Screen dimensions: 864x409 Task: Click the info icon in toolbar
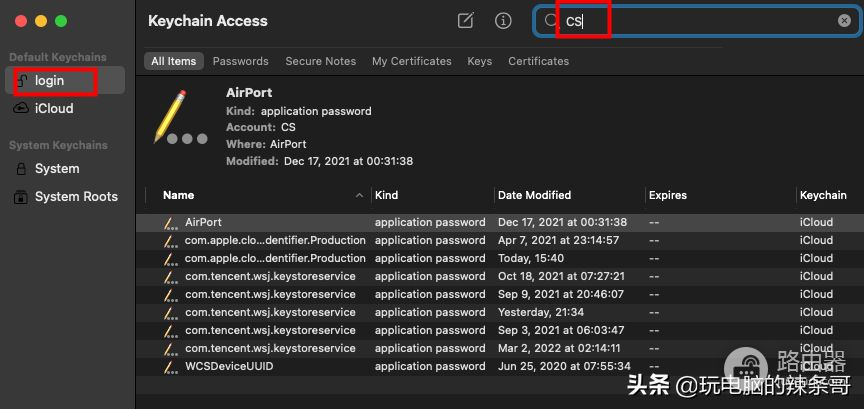[x=503, y=21]
